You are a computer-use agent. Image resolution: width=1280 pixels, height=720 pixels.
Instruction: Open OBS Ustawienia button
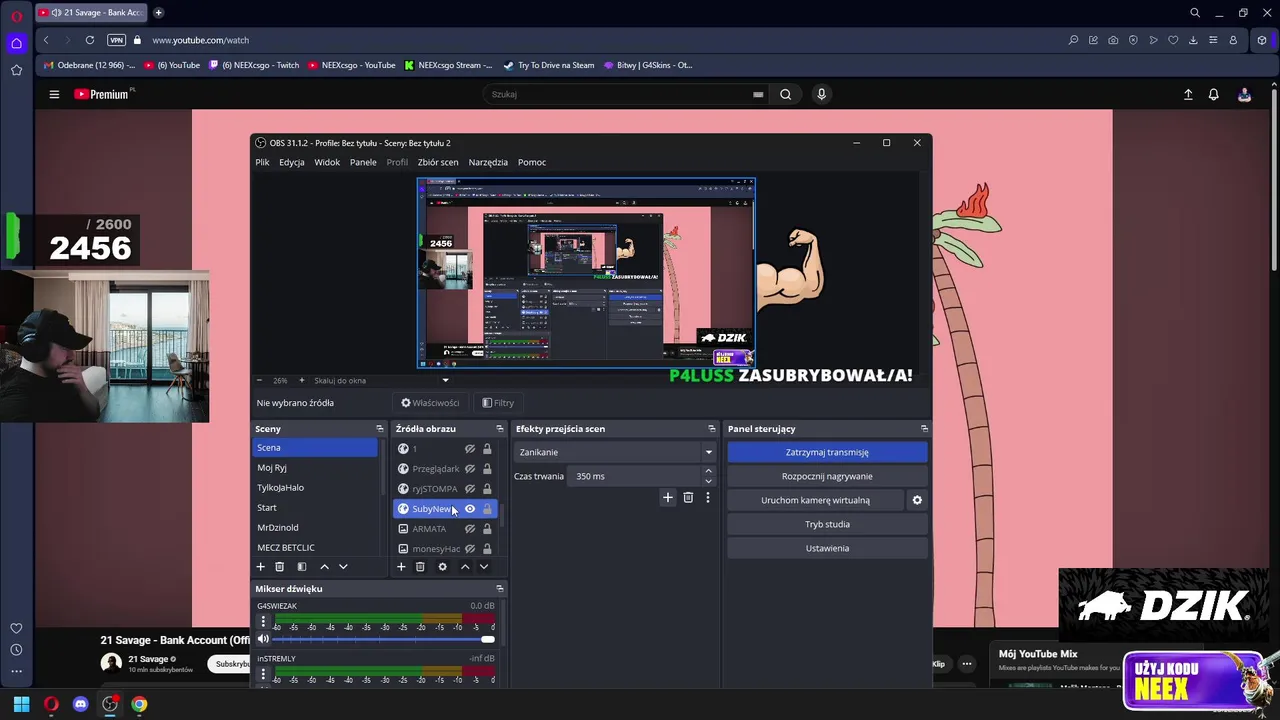point(827,548)
